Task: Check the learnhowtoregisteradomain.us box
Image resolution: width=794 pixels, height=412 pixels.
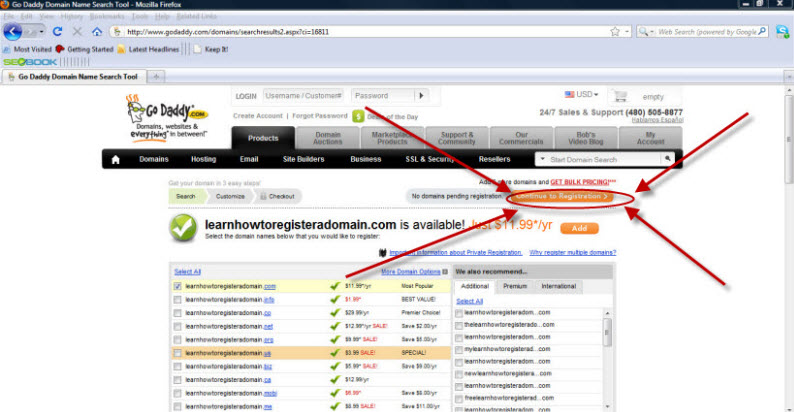Action: point(177,353)
